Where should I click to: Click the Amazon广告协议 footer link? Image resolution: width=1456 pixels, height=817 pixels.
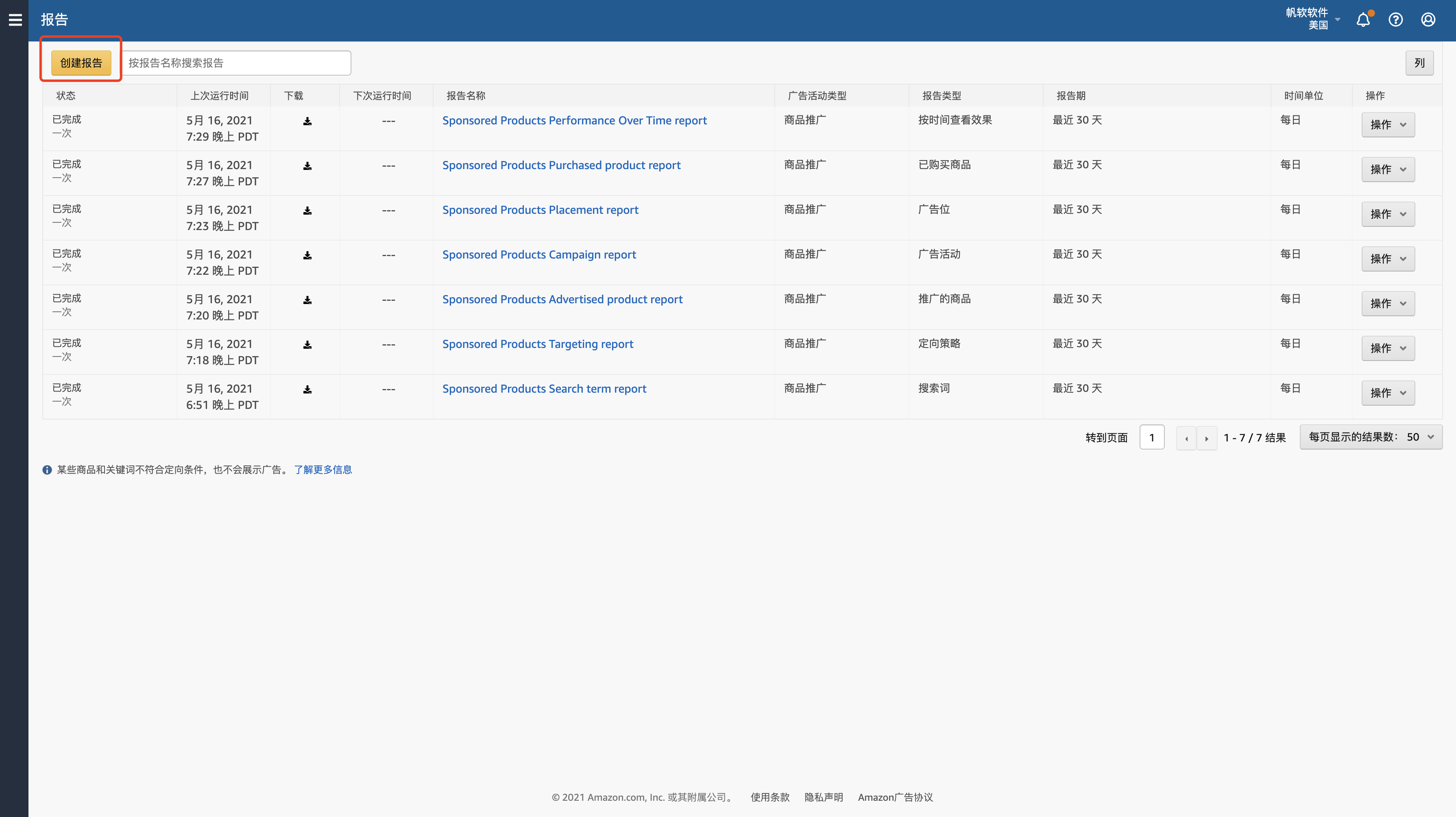coord(895,797)
